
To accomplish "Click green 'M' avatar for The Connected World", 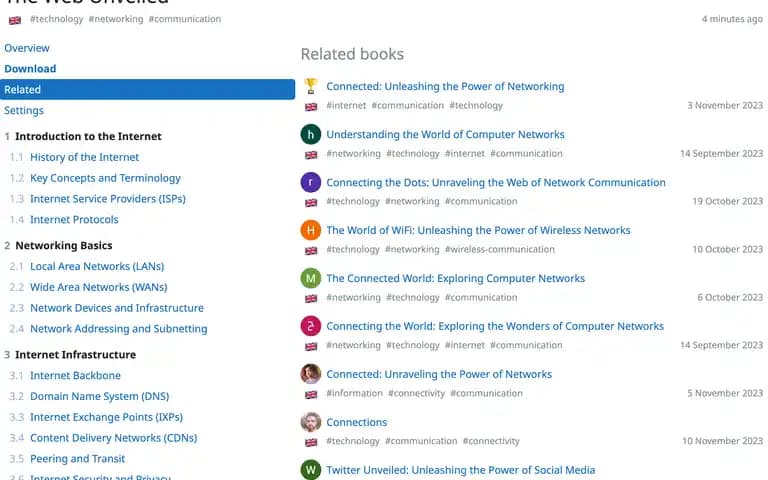I will pos(311,278).
